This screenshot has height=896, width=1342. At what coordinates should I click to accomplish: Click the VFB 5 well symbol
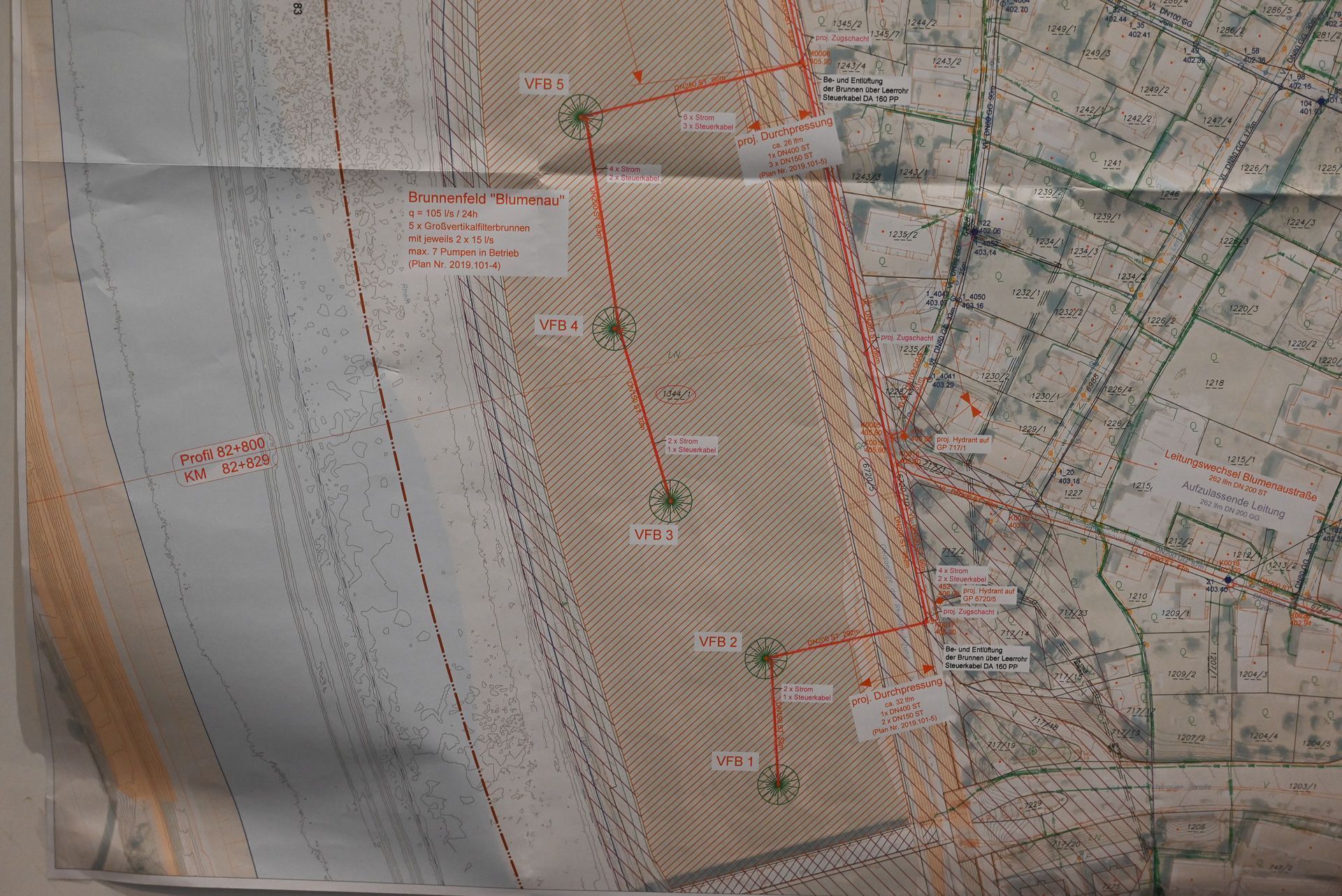[581, 116]
